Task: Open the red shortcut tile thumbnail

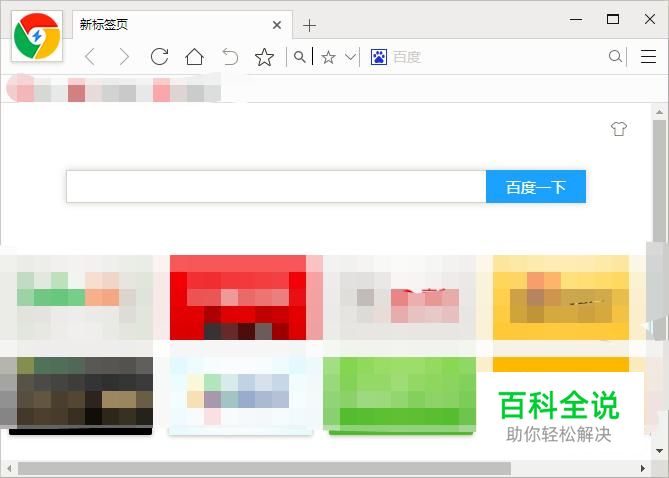Action: pos(238,297)
